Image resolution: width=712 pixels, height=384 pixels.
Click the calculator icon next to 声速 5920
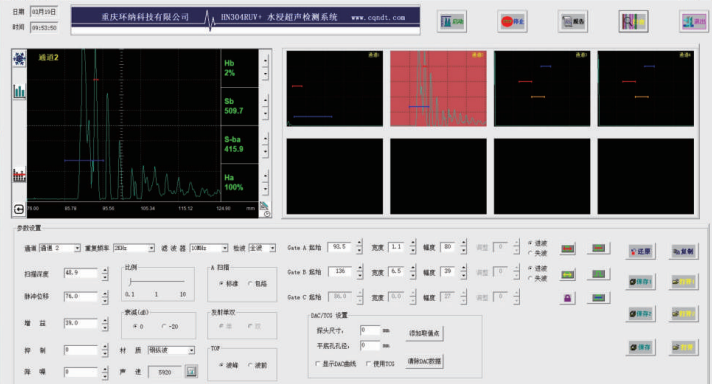click(191, 371)
